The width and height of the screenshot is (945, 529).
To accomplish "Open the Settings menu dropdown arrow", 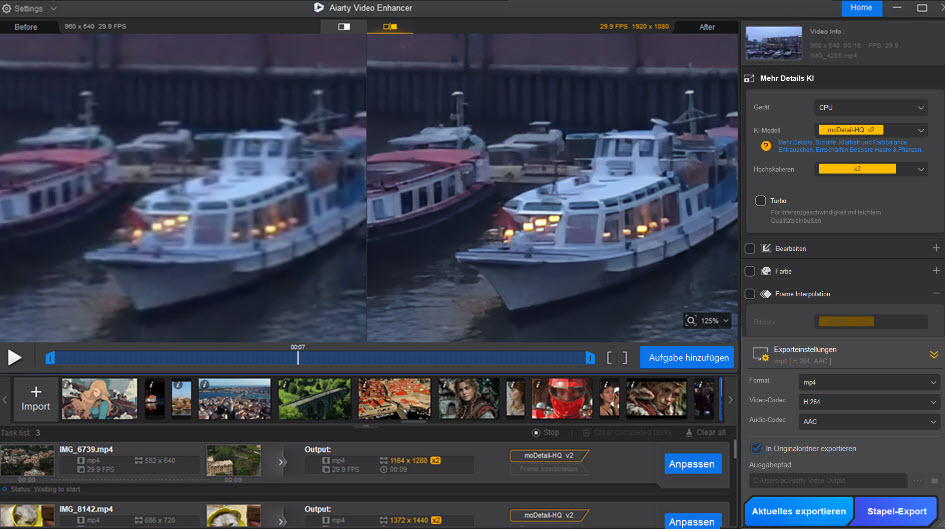I will click(x=54, y=9).
